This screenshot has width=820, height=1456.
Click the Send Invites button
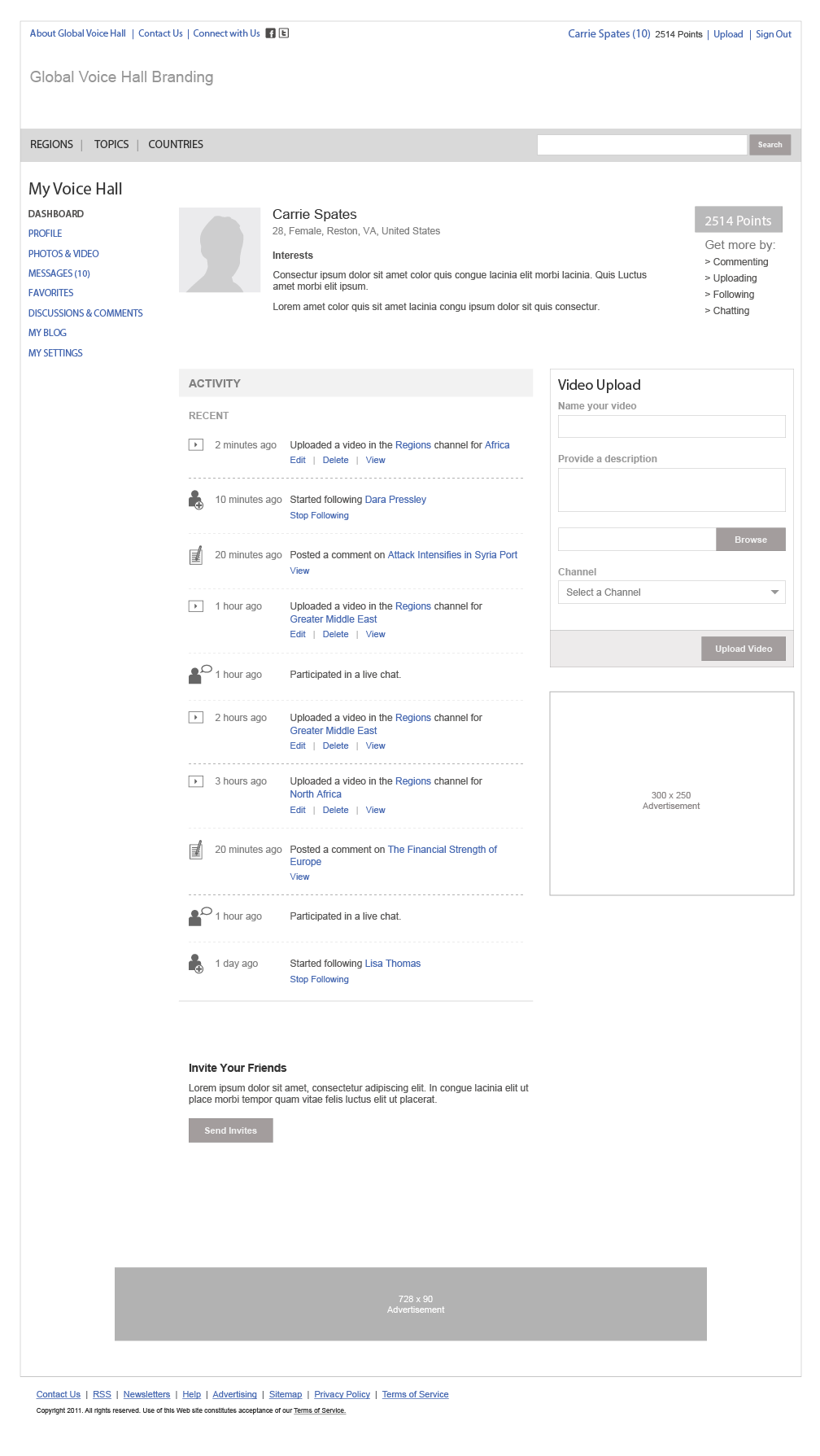pos(230,1130)
